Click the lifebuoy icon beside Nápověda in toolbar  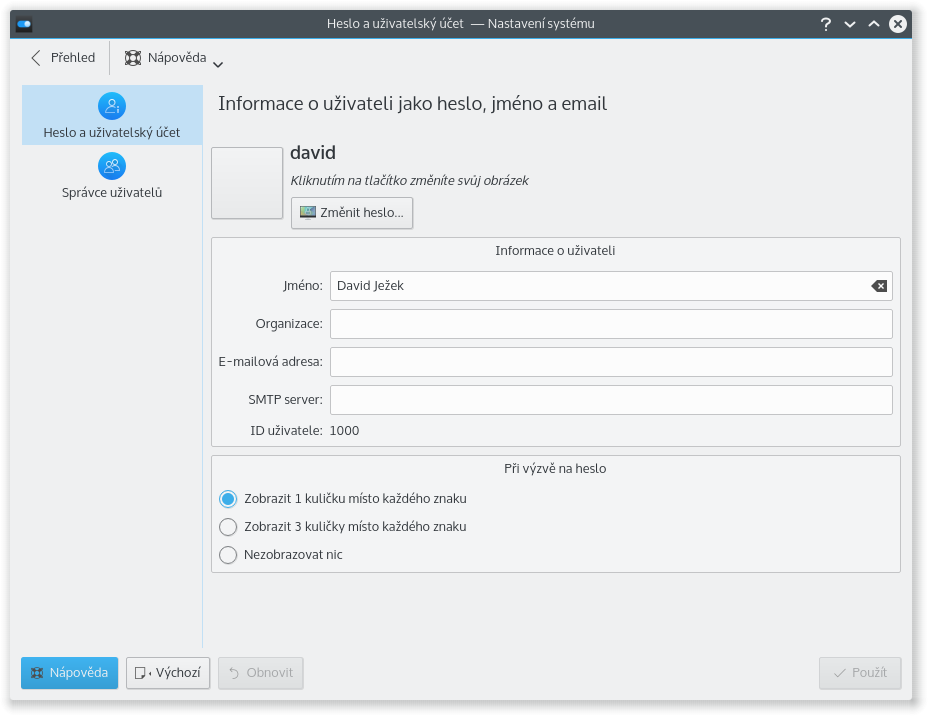pos(133,58)
